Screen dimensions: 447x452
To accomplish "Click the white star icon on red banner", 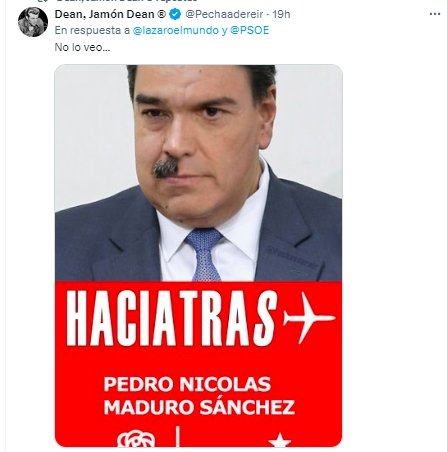I will (x=280, y=440).
